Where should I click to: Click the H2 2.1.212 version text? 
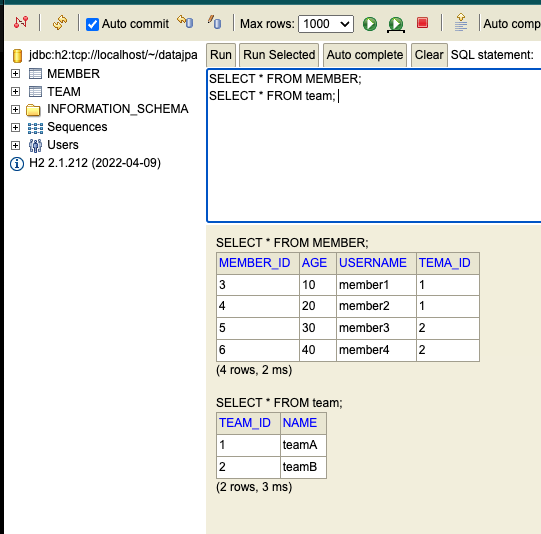[x=95, y=163]
